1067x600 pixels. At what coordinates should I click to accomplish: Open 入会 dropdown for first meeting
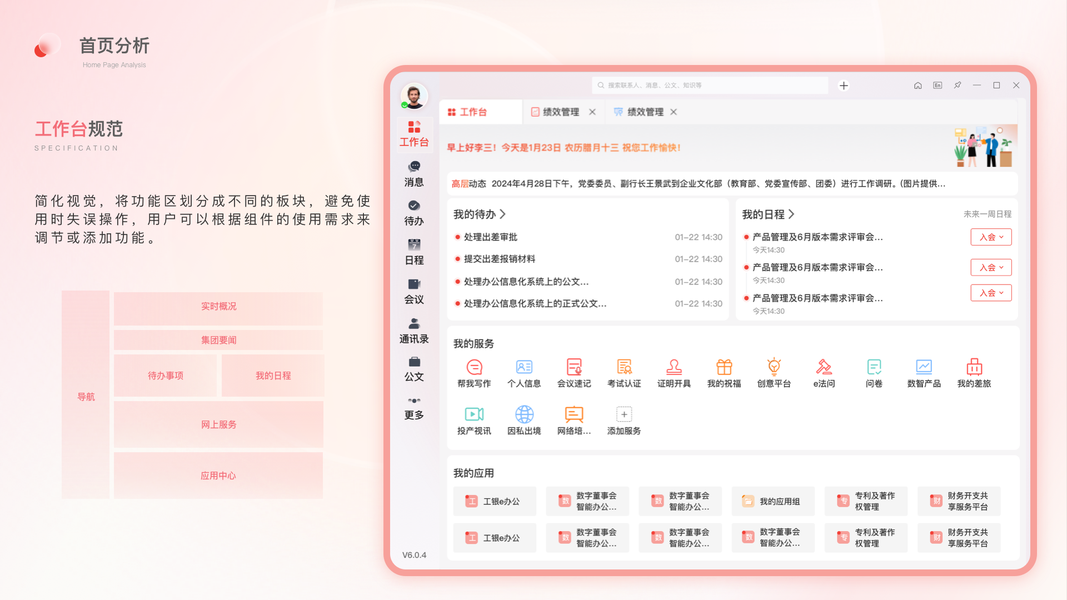(x=991, y=237)
